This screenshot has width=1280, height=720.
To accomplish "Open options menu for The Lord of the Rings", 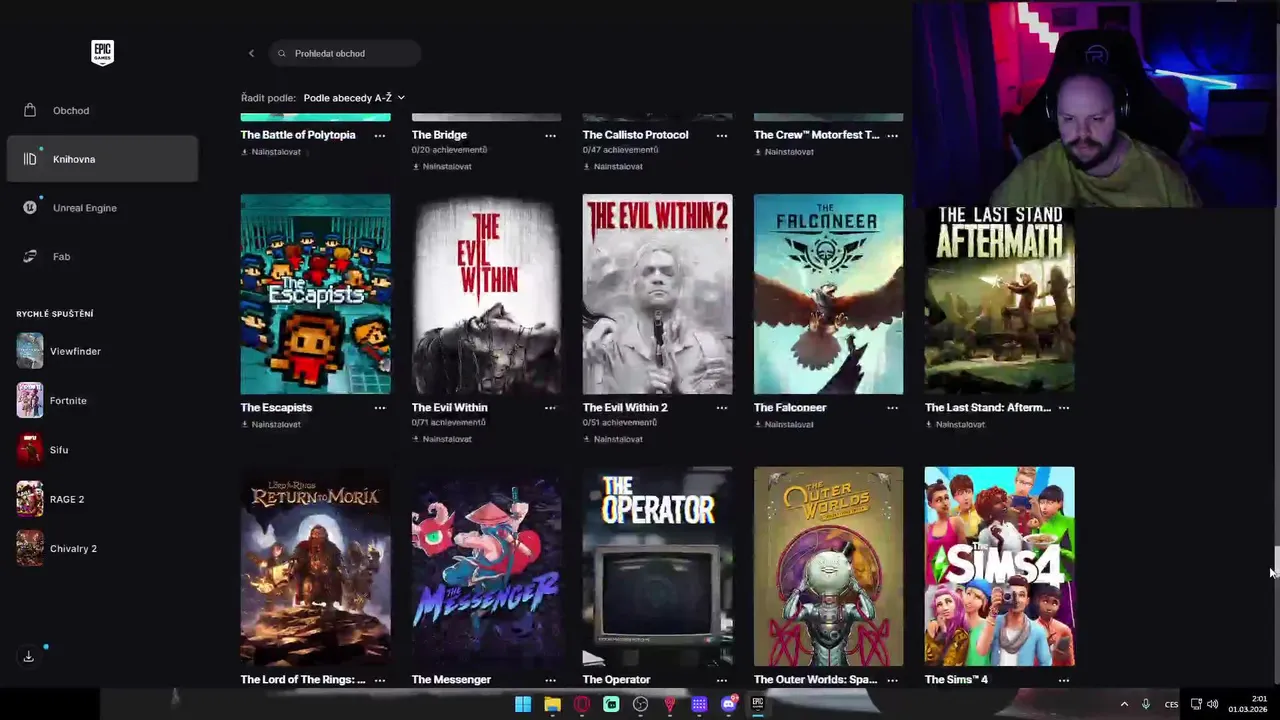I will (x=380, y=680).
